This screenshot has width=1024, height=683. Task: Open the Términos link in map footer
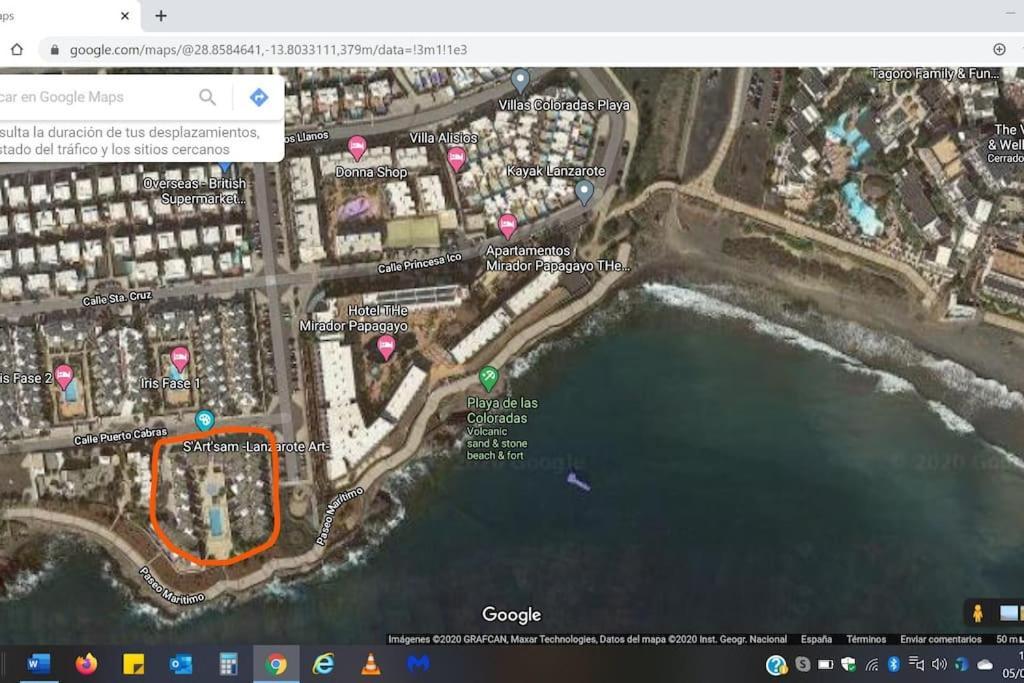(865, 639)
